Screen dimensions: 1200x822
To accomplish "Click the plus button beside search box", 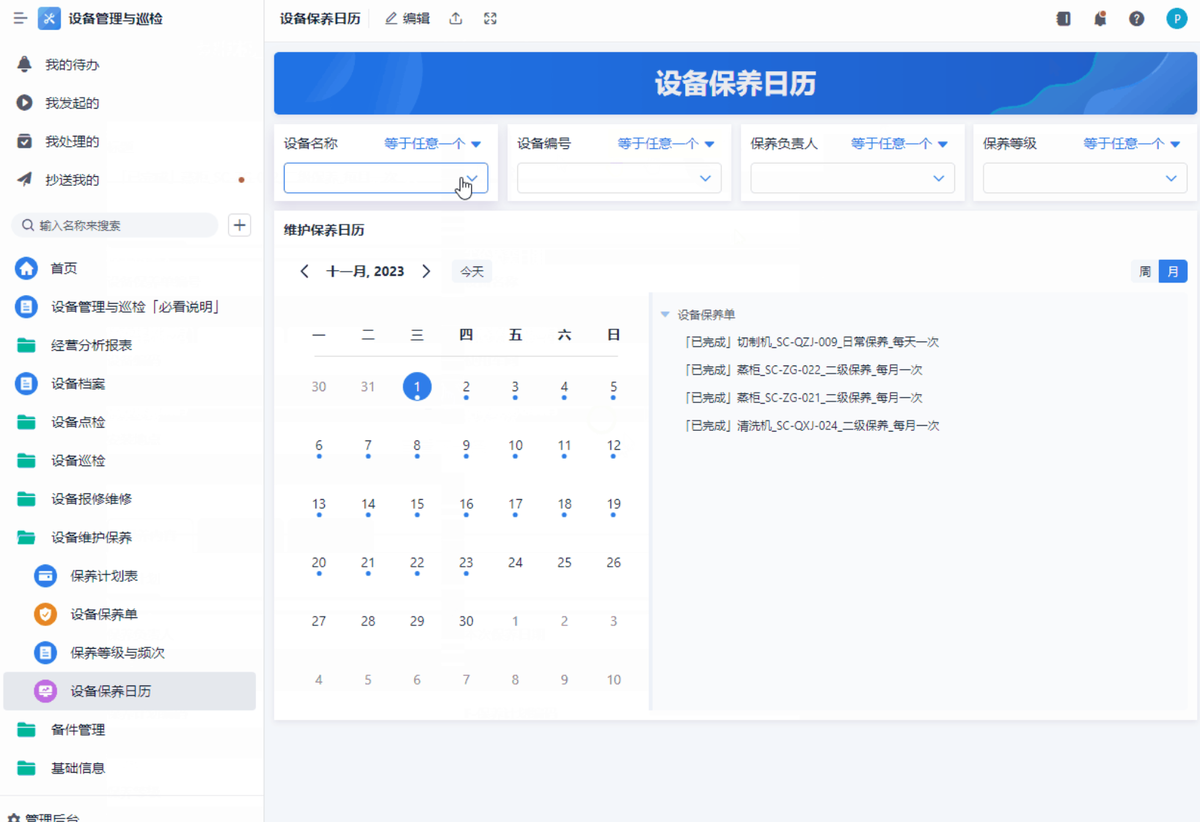I will click(239, 225).
